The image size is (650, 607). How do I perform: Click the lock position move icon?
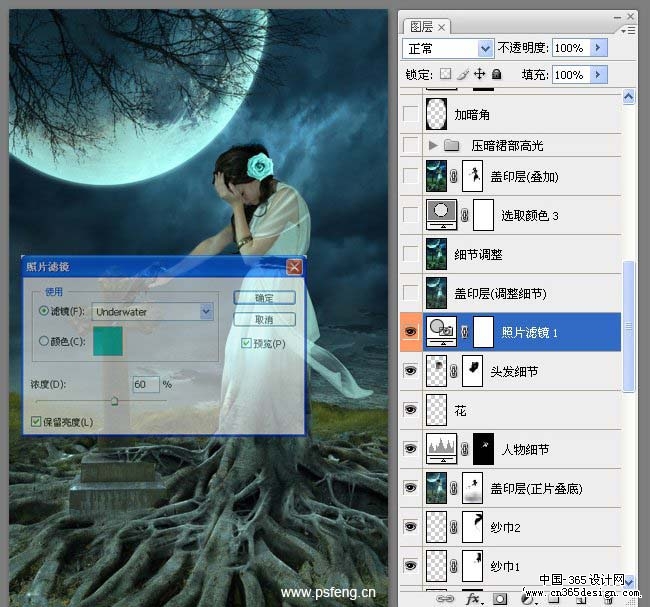coord(479,74)
